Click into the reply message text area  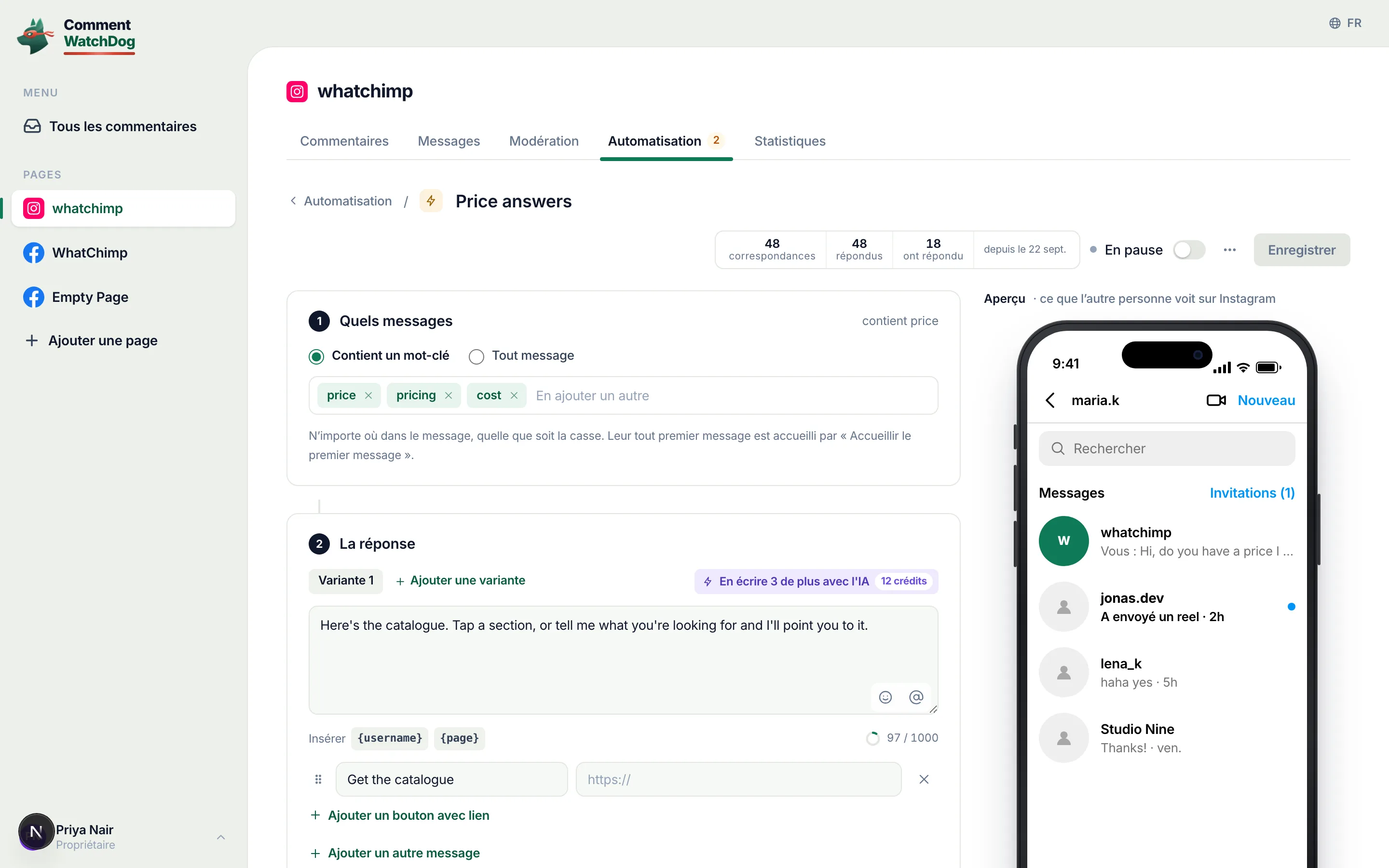coord(623,660)
